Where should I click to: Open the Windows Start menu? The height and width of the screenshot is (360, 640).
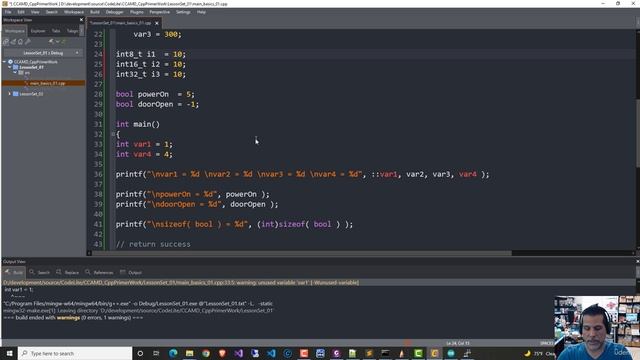click(x=9, y=353)
